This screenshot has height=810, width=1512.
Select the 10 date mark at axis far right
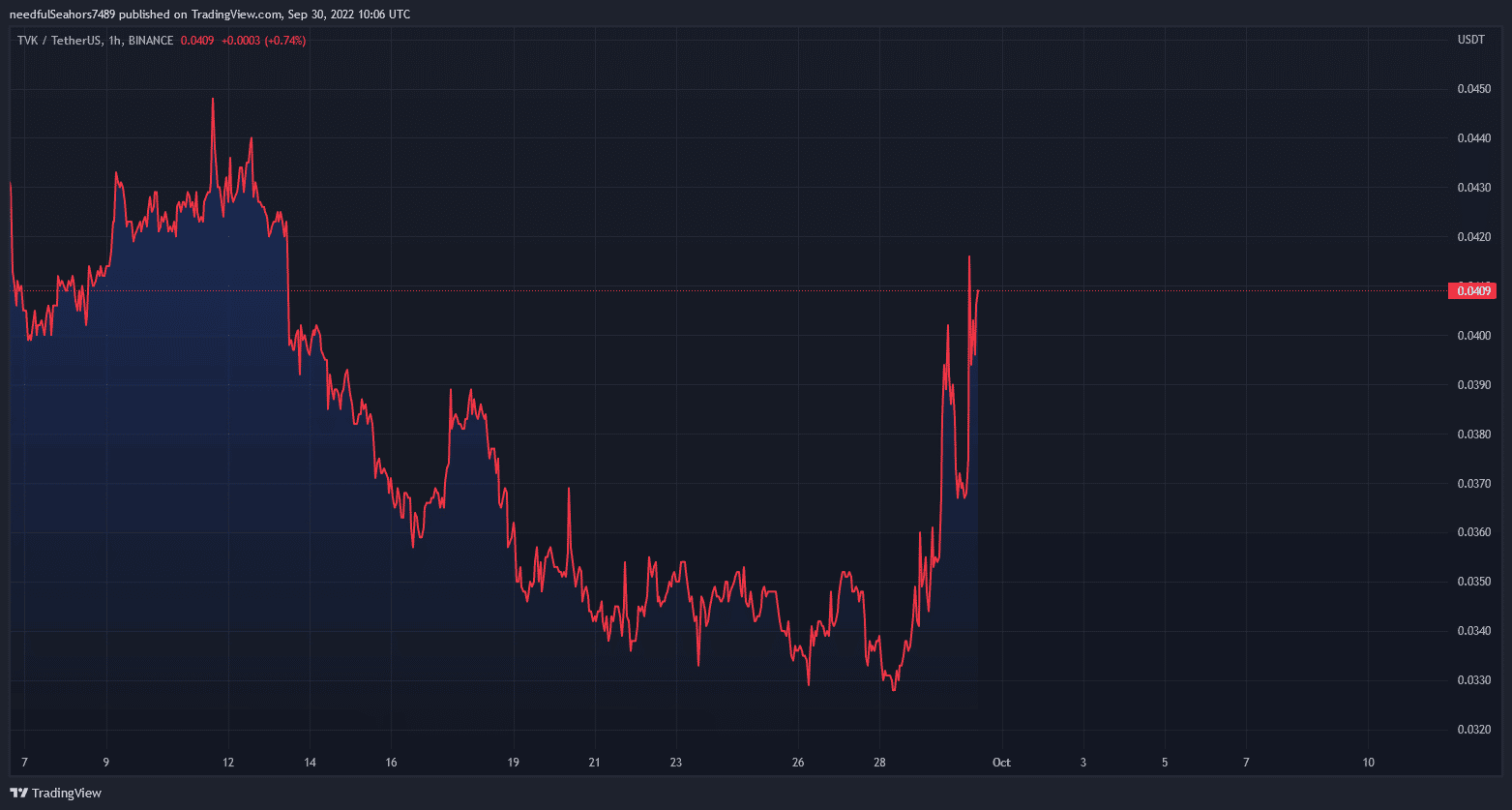(1368, 763)
